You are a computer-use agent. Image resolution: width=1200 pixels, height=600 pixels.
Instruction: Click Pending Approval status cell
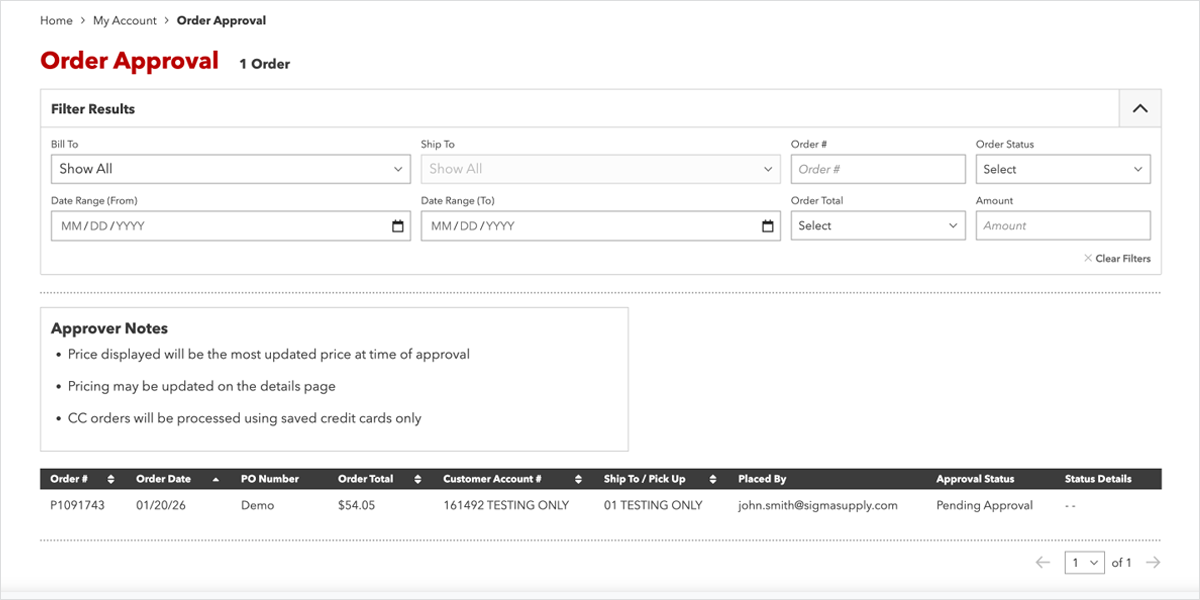coord(984,506)
